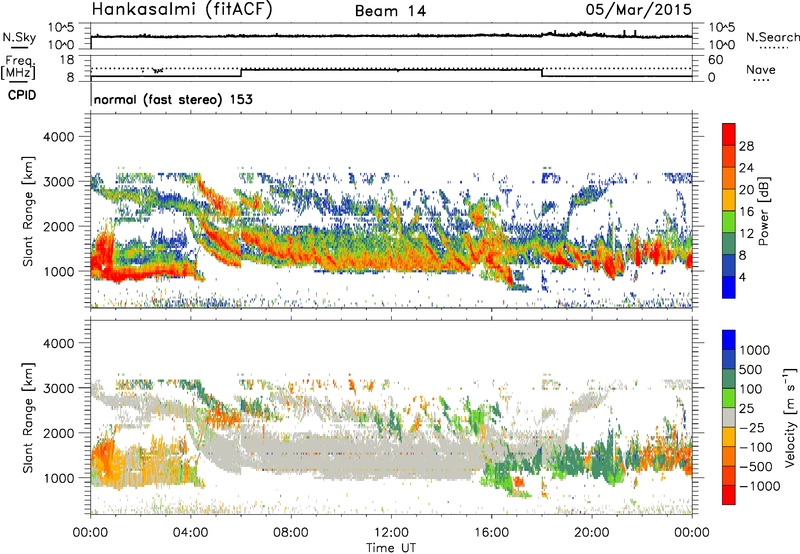Click the '-25' velocity colorbar value
This screenshot has height=554, width=800.
click(752, 427)
